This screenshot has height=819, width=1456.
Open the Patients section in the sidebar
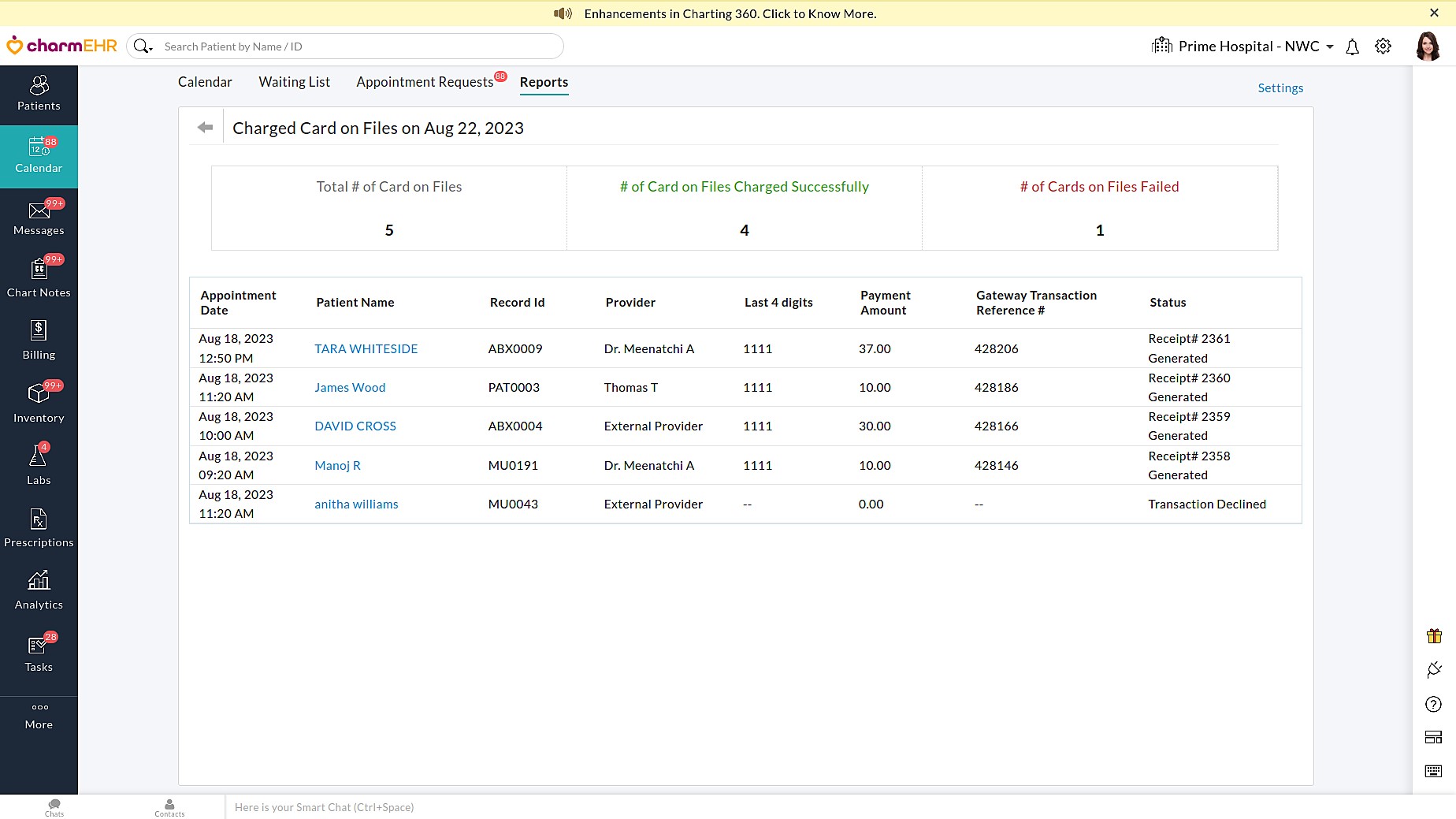click(x=39, y=93)
